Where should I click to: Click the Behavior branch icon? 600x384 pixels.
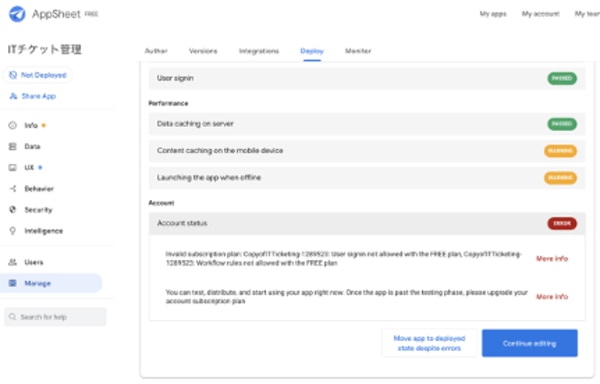(x=13, y=189)
